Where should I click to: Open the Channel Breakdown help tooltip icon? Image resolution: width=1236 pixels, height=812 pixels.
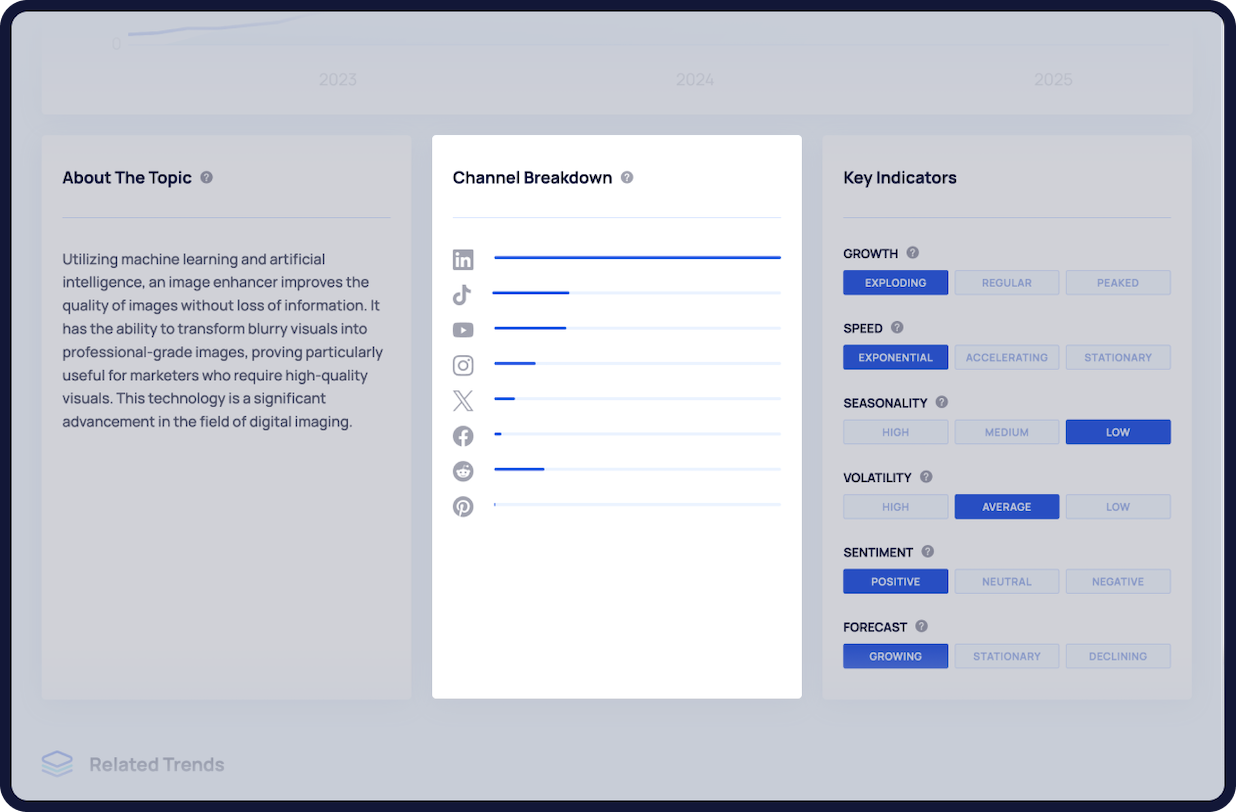click(x=627, y=177)
